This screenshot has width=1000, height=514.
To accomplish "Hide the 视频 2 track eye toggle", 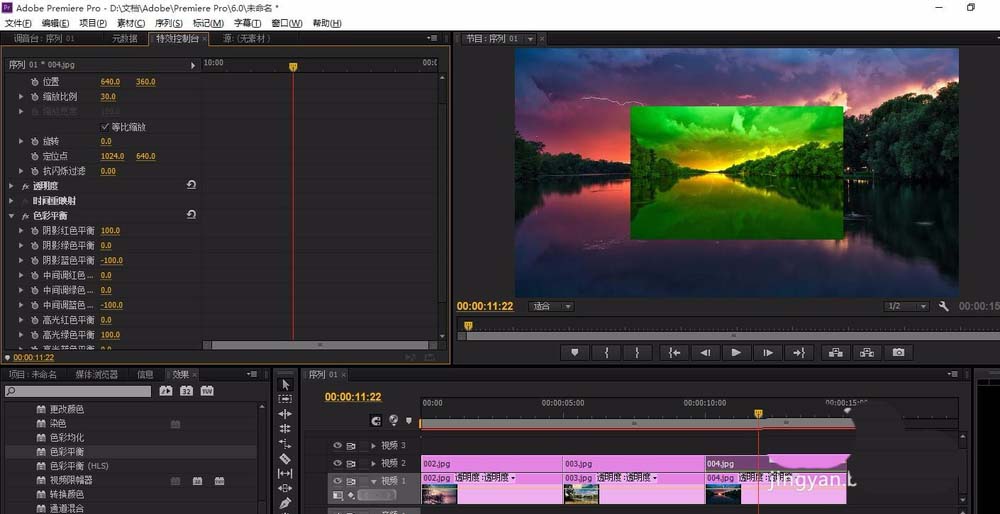I will click(337, 463).
